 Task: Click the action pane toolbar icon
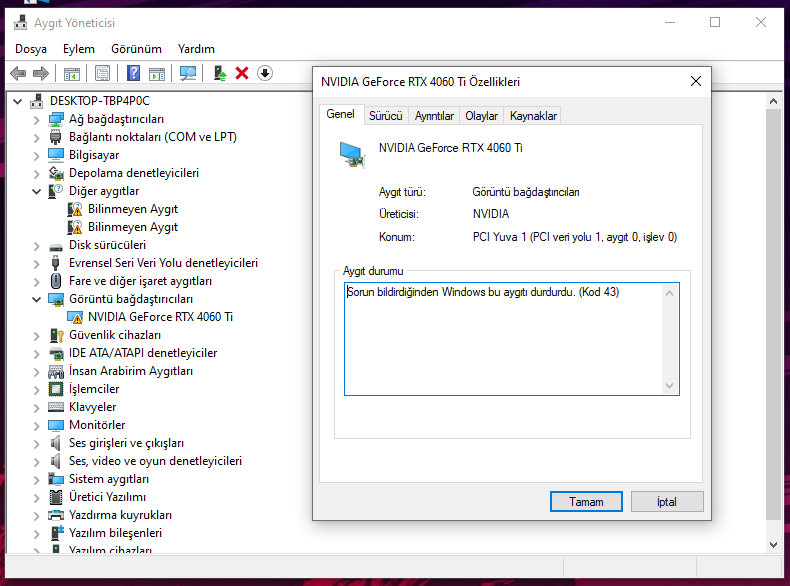coord(157,74)
